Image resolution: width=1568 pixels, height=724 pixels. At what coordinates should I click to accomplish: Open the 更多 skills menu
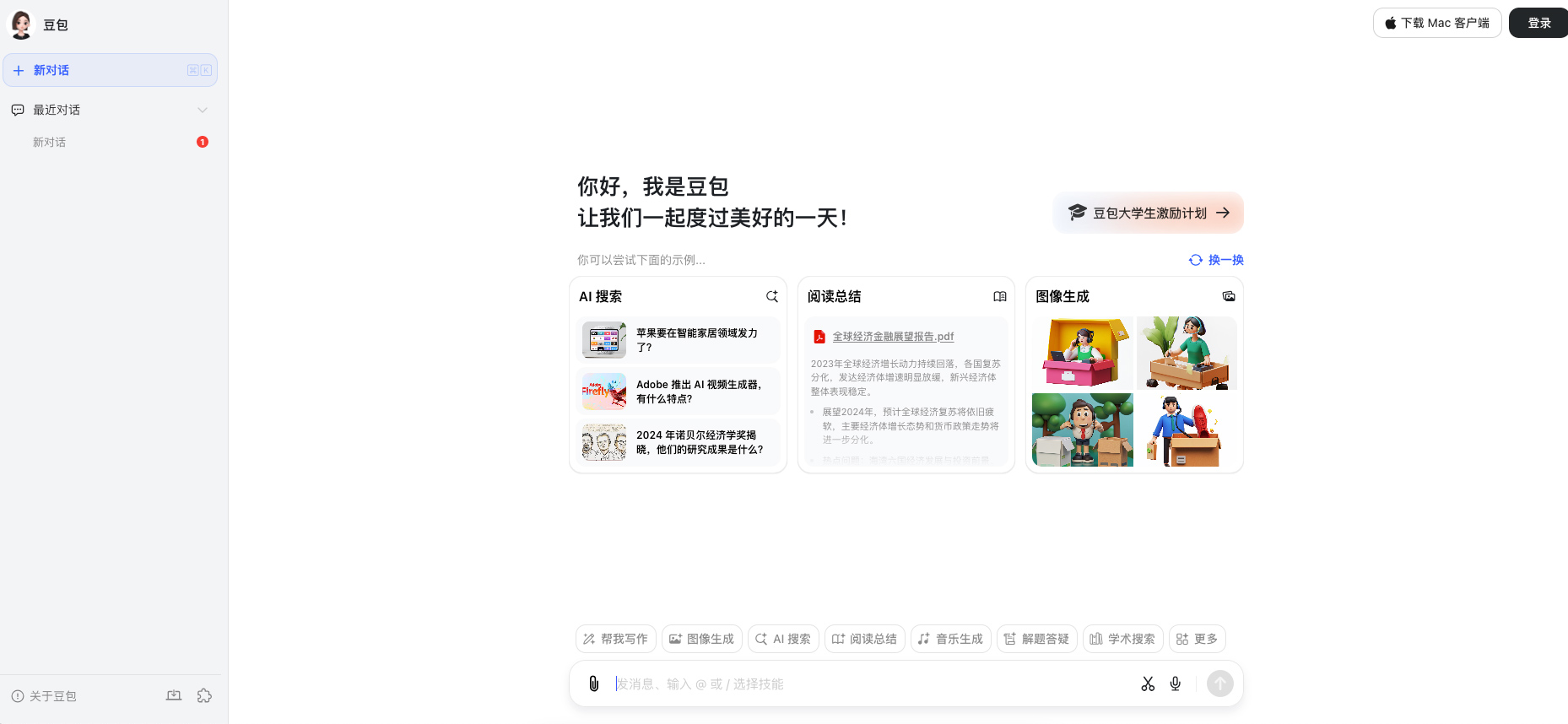tap(1198, 639)
